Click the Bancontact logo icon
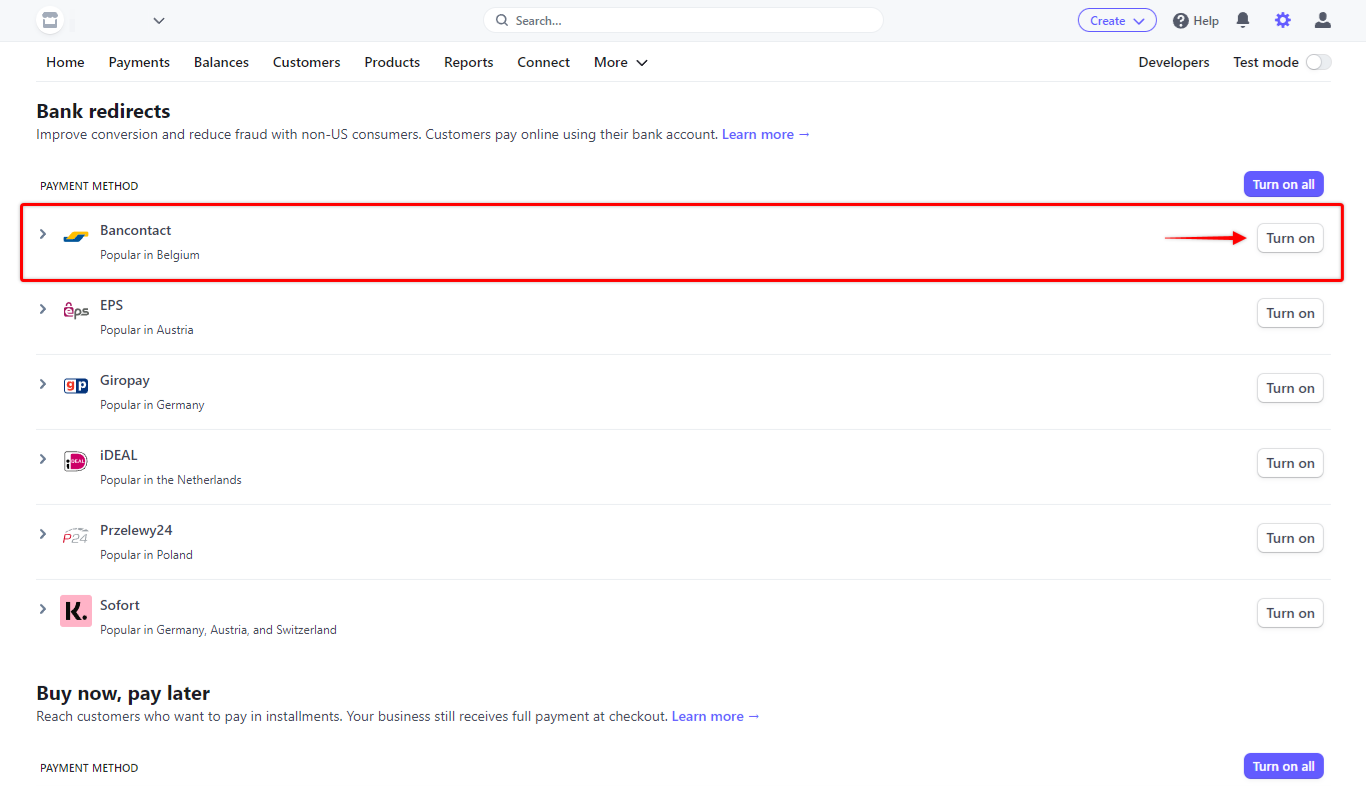Image resolution: width=1366 pixels, height=786 pixels. pos(76,237)
